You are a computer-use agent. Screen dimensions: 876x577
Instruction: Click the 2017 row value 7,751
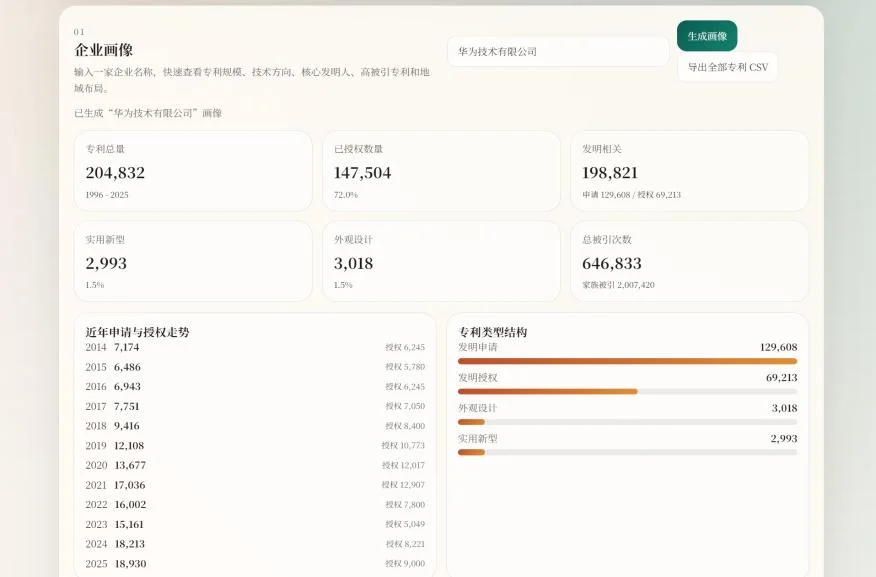(x=126, y=406)
